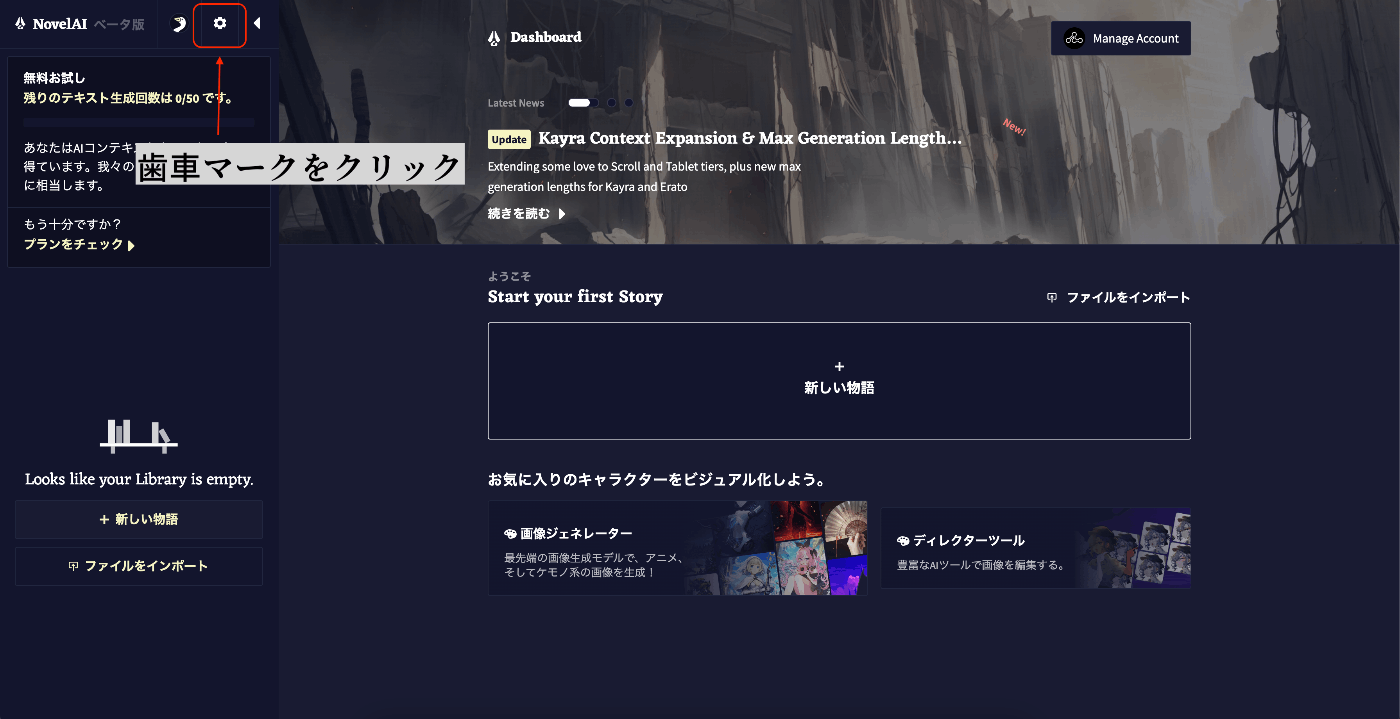
Task: Click the Dashboard title text
Action: [x=546, y=37]
